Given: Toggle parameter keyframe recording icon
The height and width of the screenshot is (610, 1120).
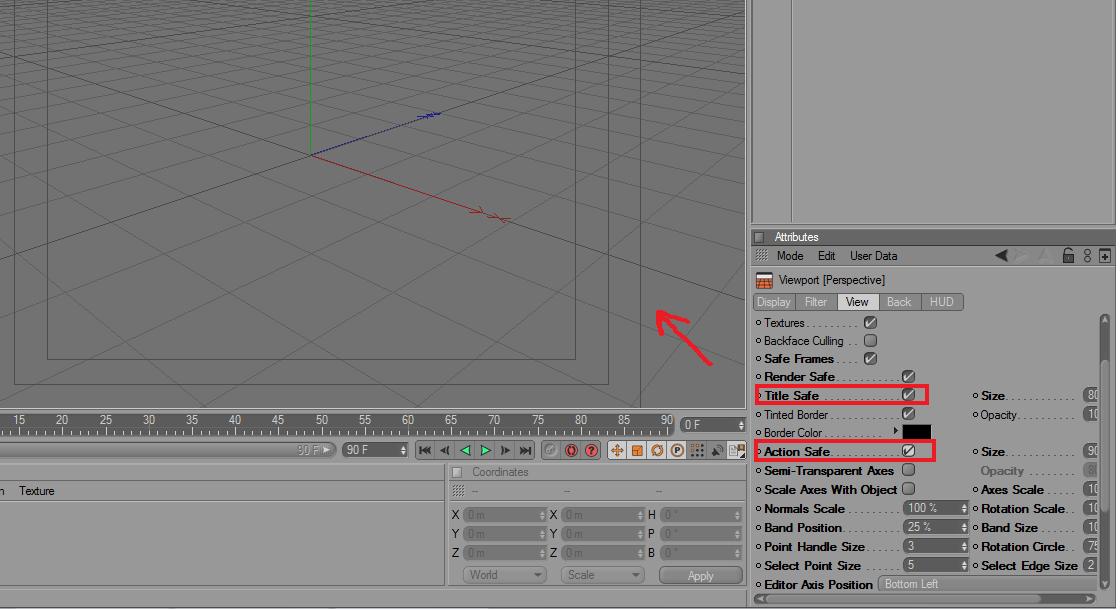Looking at the screenshot, I should (x=677, y=450).
